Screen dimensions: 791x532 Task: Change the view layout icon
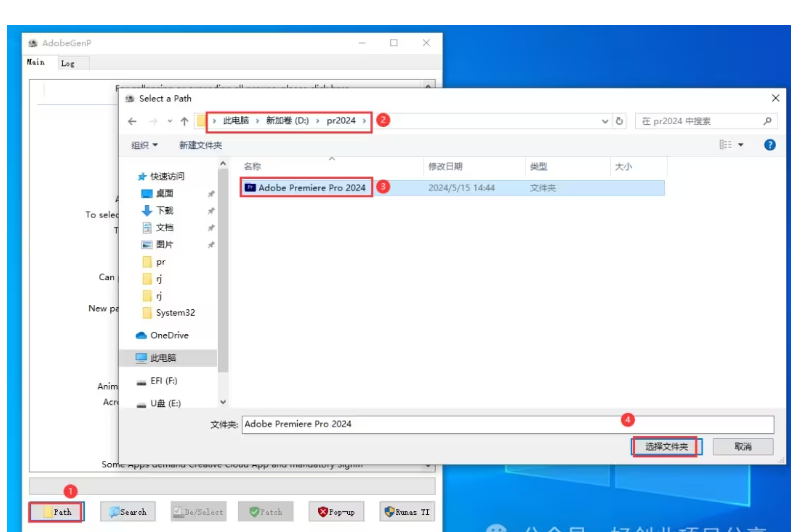point(725,145)
